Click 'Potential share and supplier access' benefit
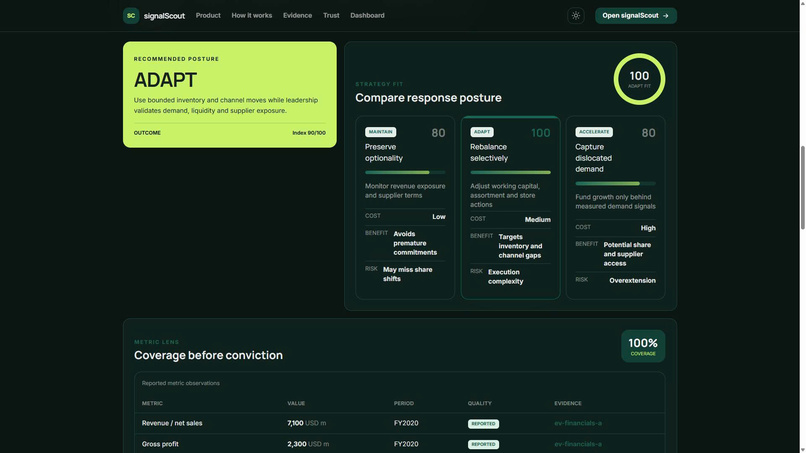Screen dimensions: 806x453 click(627, 254)
